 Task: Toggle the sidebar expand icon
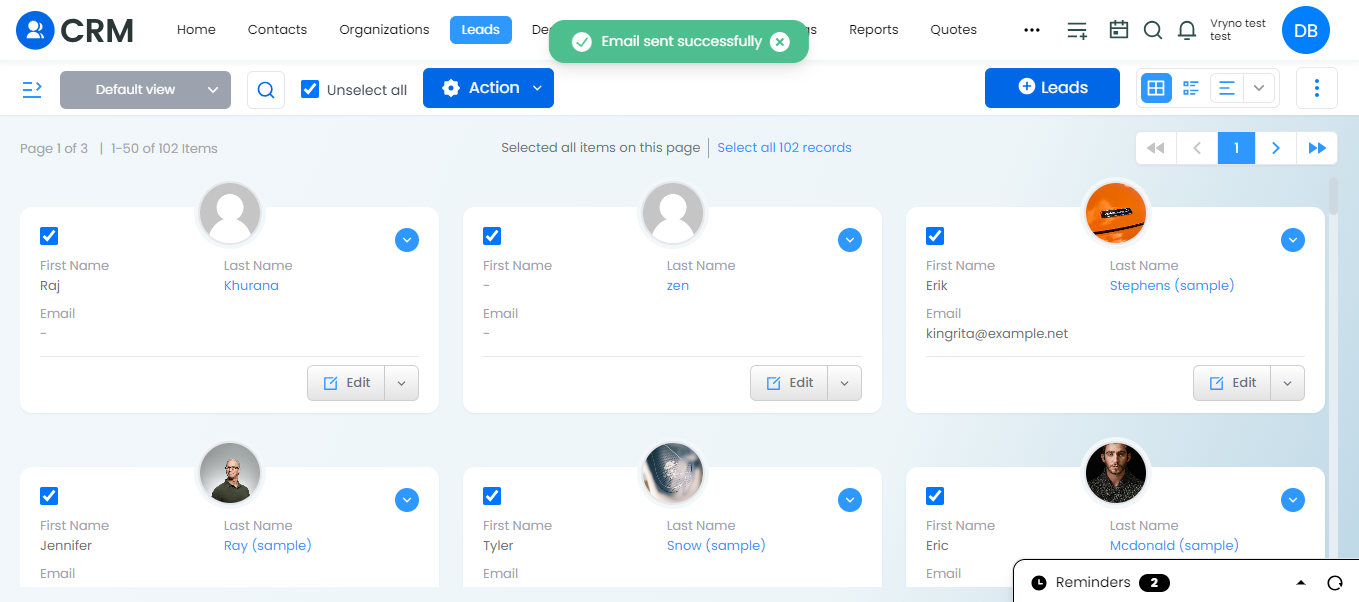[x=32, y=89]
